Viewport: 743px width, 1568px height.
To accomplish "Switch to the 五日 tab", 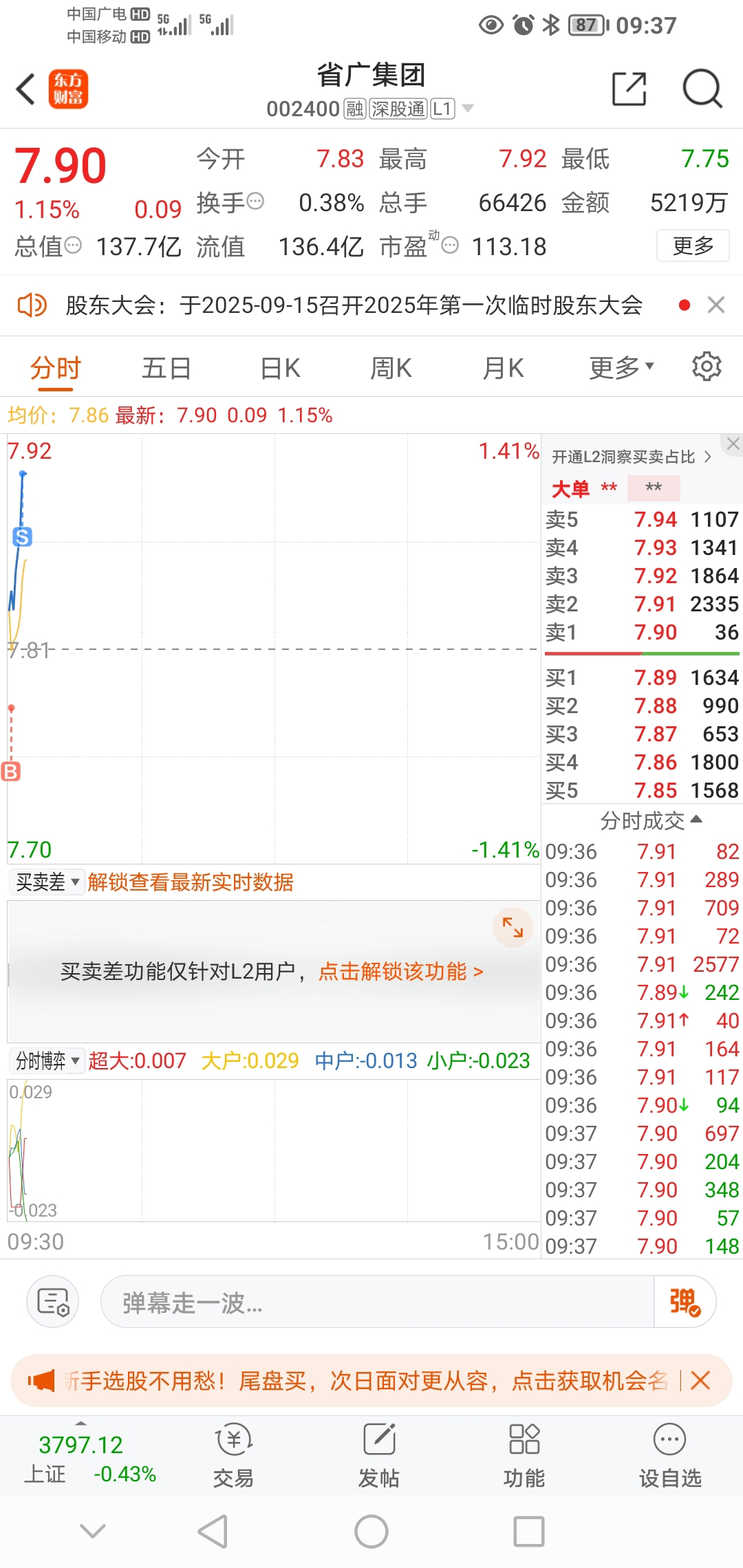I will coord(166,368).
